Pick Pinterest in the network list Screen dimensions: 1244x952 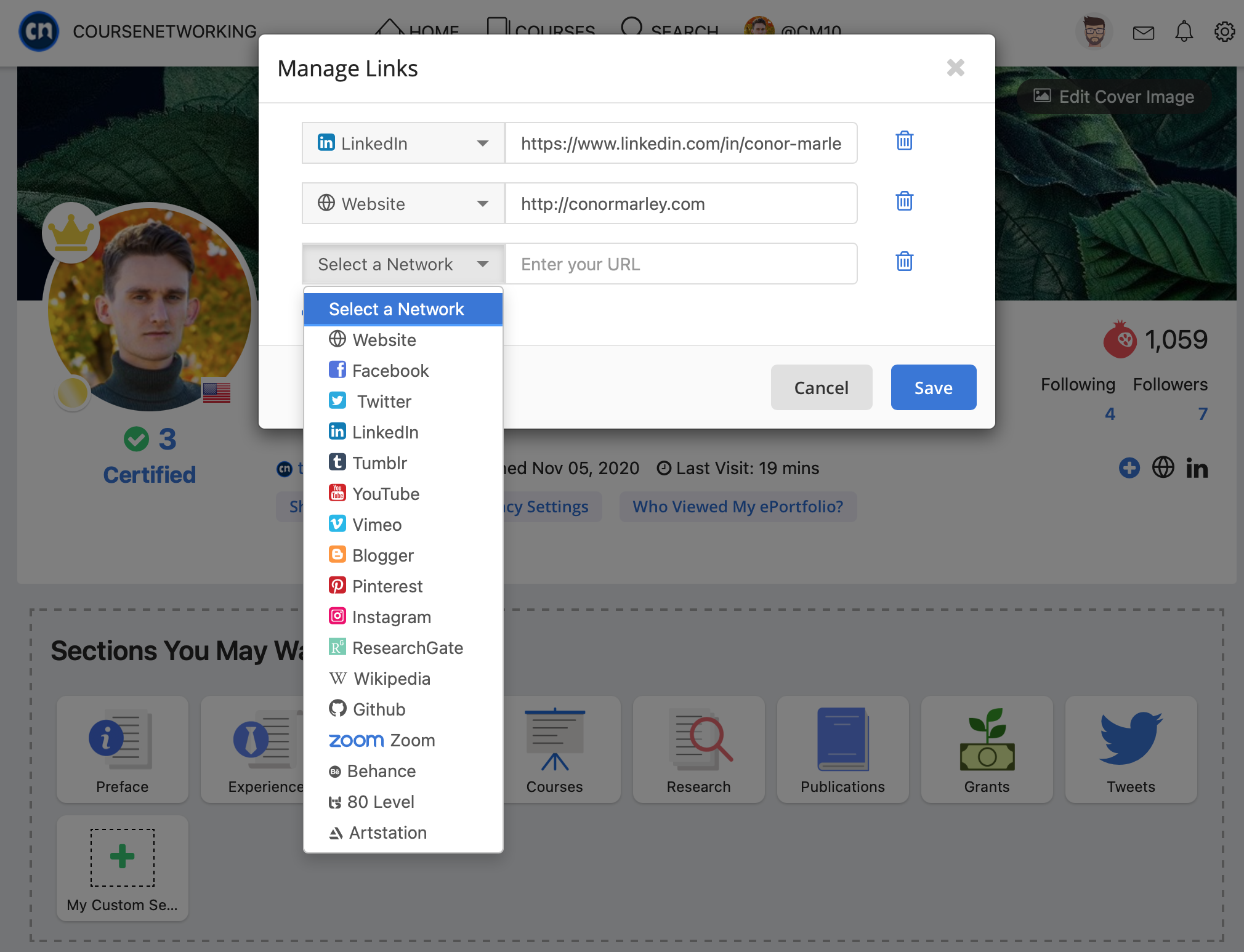403,586
